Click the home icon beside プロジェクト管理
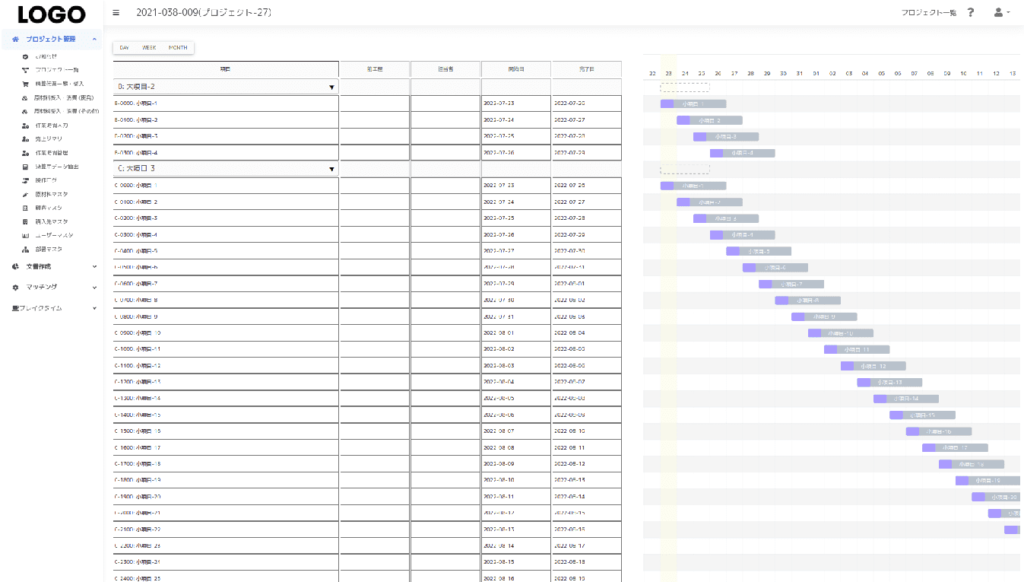Viewport: 1024px width, 582px height. [x=16, y=38]
